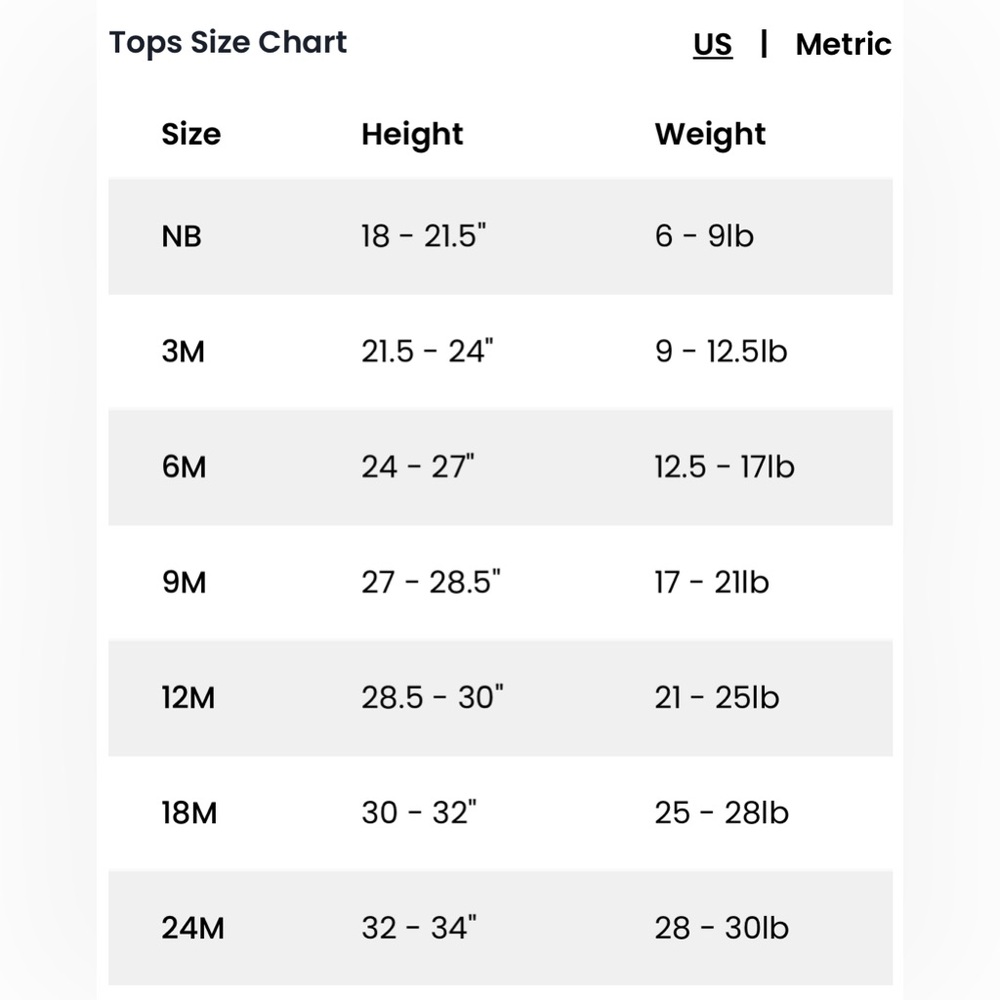1000x1000 pixels.
Task: Click the 12M size row label
Action: tap(188, 698)
